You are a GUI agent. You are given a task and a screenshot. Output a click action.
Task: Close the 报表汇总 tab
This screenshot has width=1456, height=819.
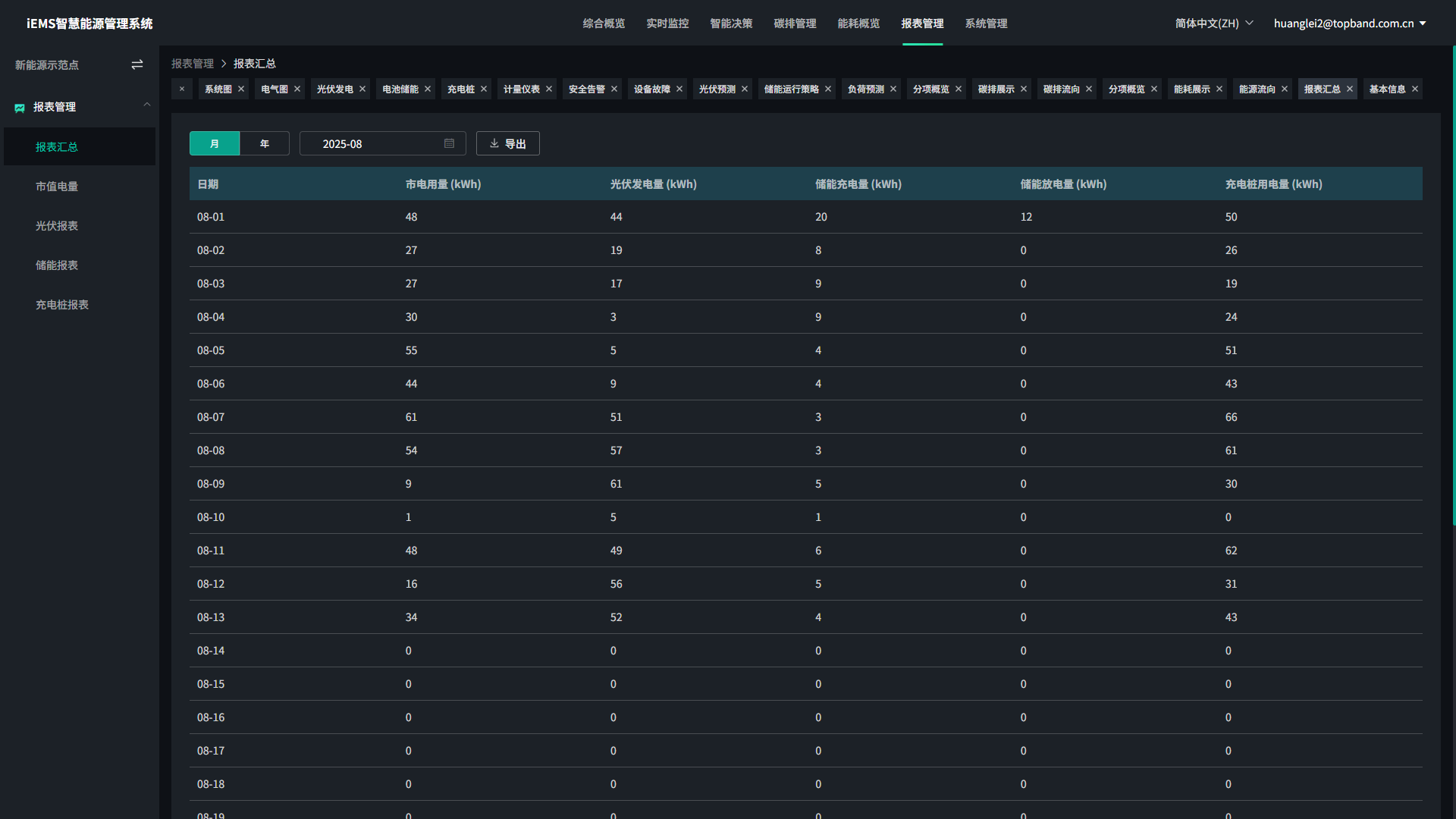point(1350,89)
